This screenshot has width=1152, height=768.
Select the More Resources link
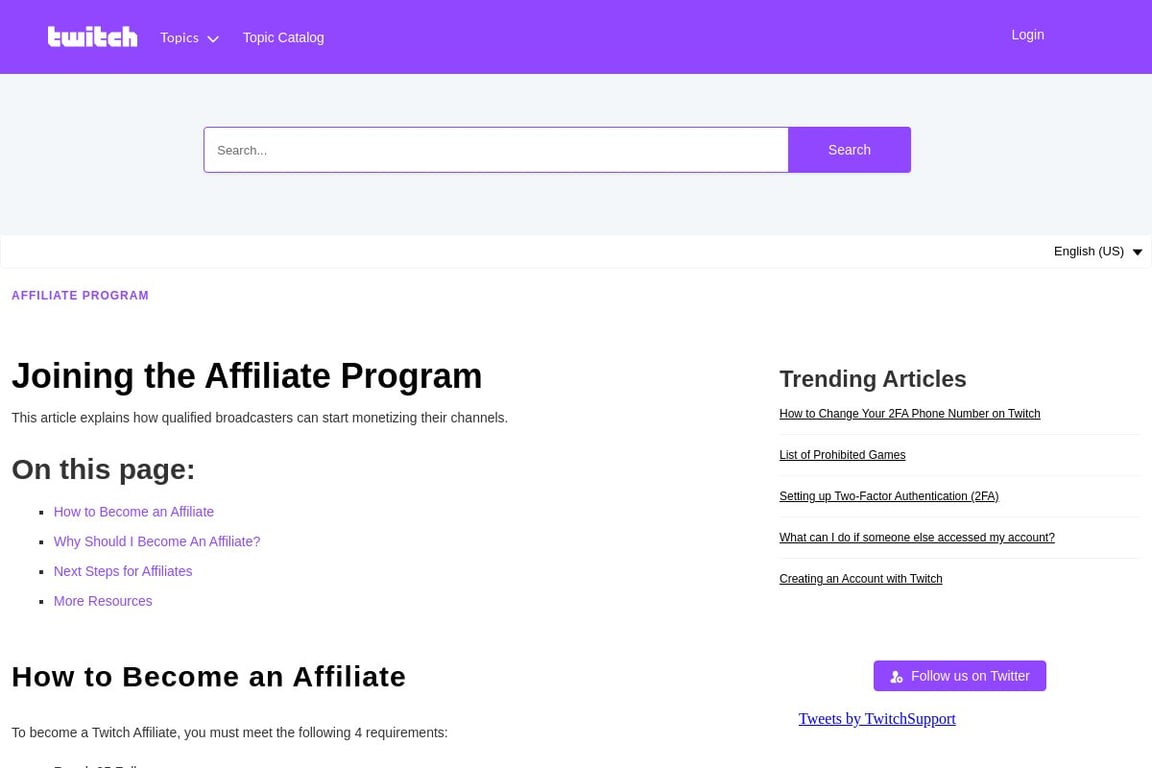click(103, 602)
